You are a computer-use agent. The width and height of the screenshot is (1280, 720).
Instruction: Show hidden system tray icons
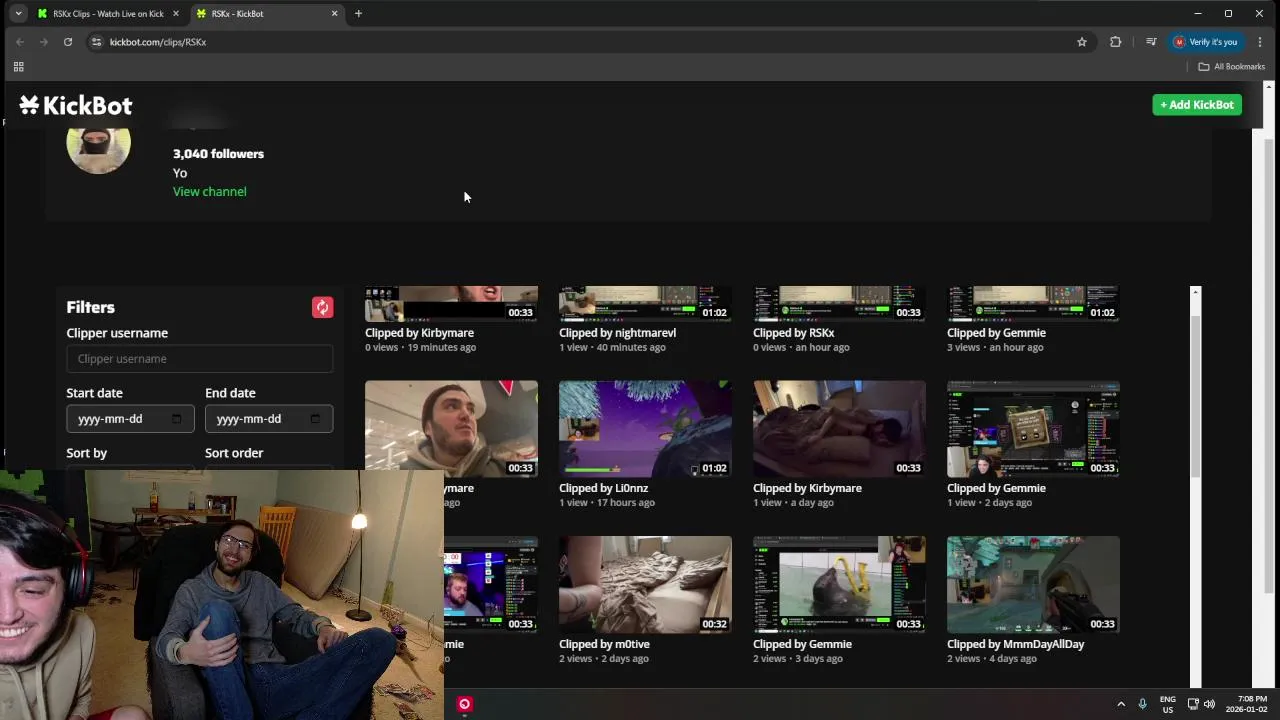pyautogui.click(x=1121, y=704)
